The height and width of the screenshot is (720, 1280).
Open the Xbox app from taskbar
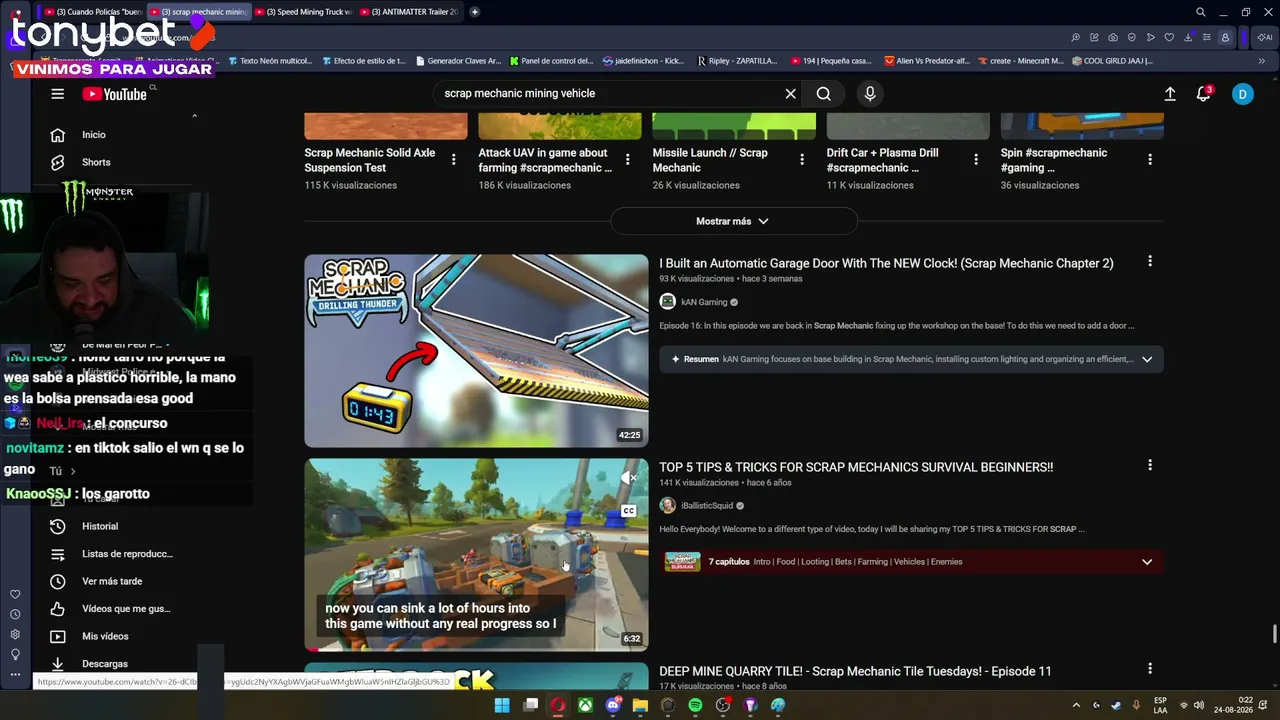[x=585, y=705]
